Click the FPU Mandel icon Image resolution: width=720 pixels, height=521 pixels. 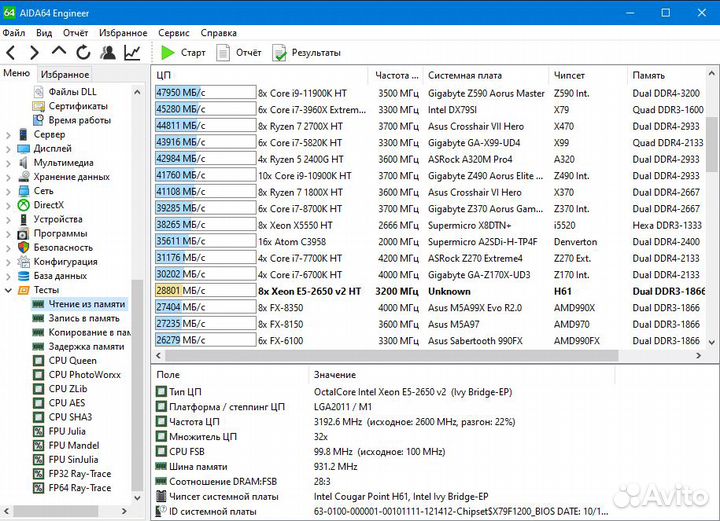pos(39,446)
